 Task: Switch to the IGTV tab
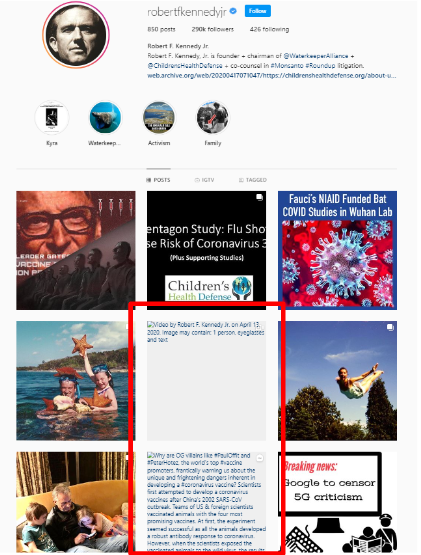click(x=204, y=180)
